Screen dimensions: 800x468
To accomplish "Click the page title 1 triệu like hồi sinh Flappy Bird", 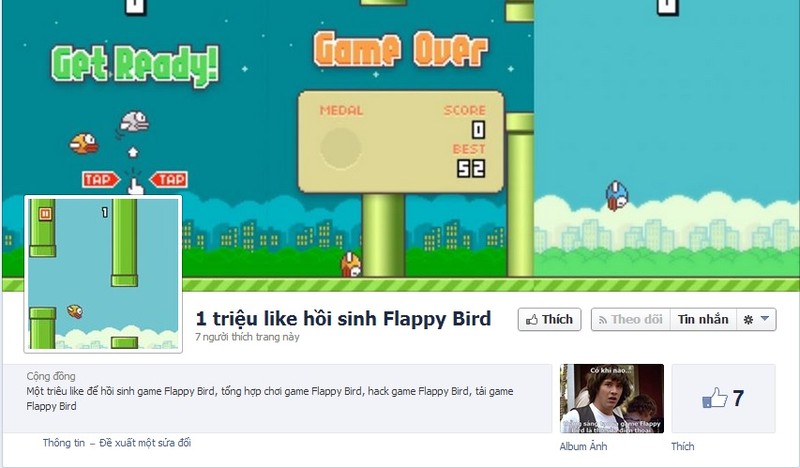I will tap(343, 318).
